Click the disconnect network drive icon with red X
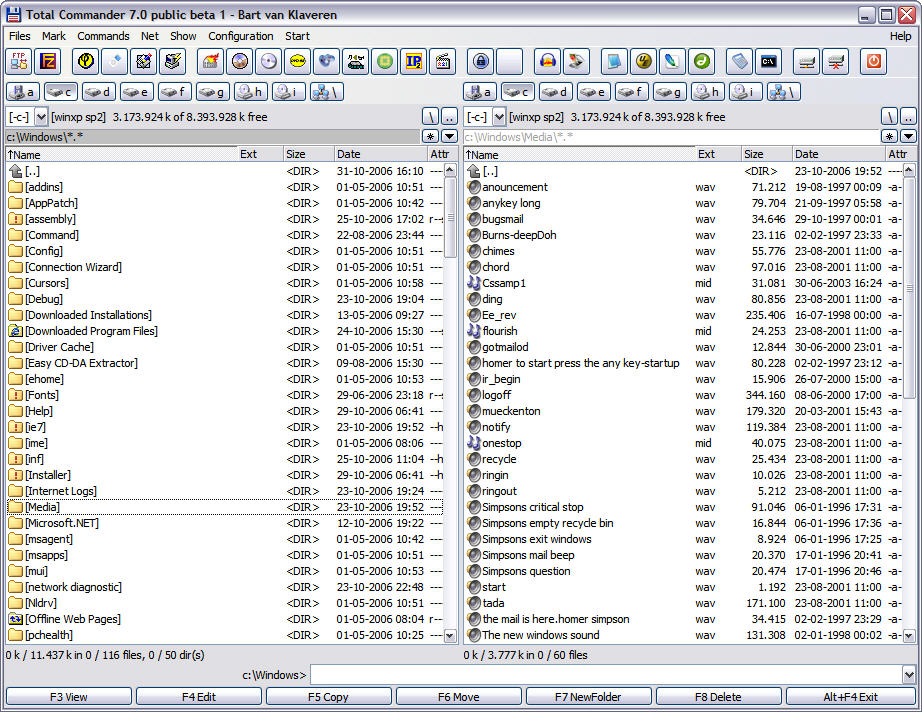Image resolution: width=922 pixels, height=712 pixels. coord(836,61)
